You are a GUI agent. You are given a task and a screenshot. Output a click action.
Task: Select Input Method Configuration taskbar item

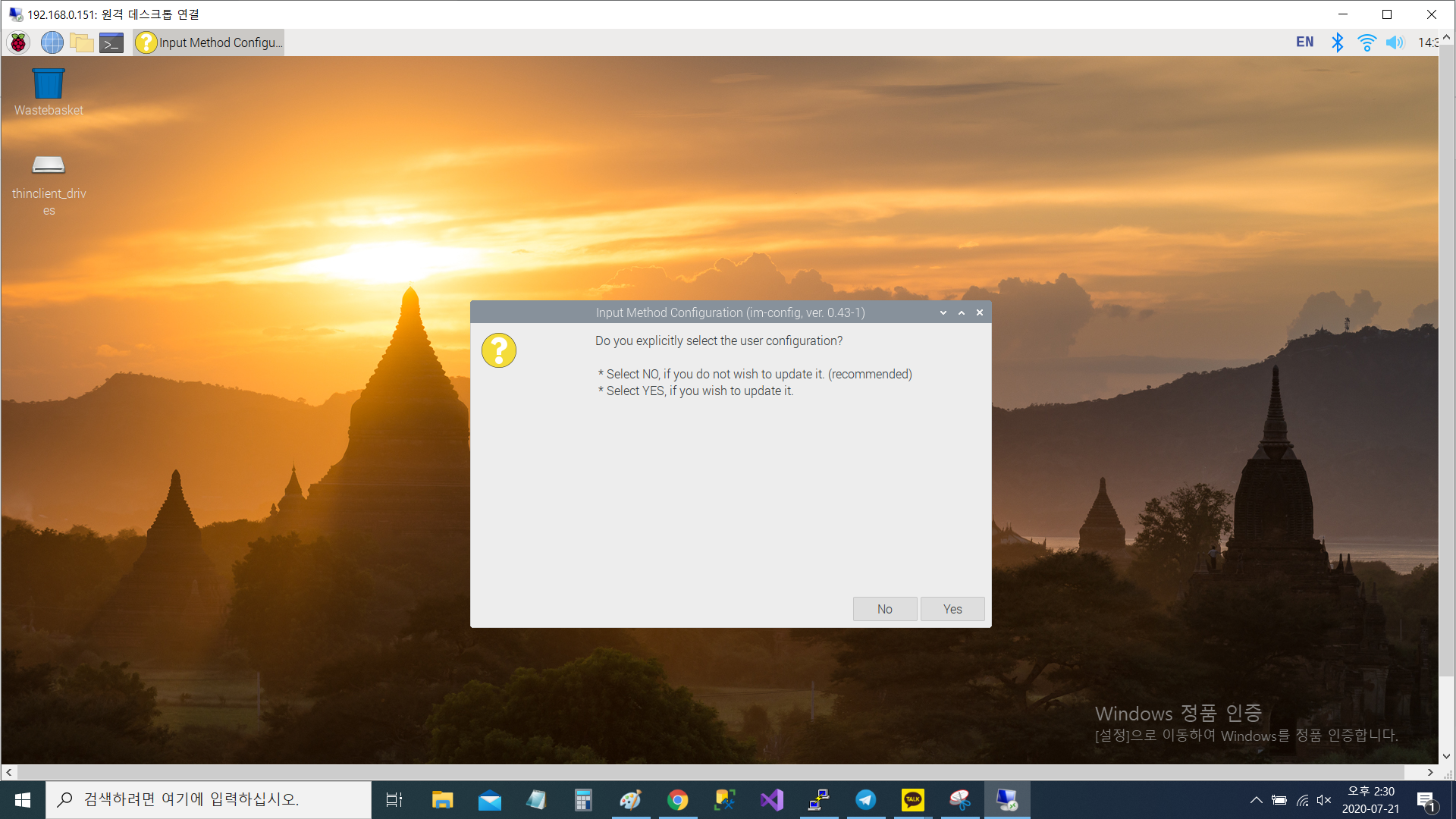tap(209, 42)
